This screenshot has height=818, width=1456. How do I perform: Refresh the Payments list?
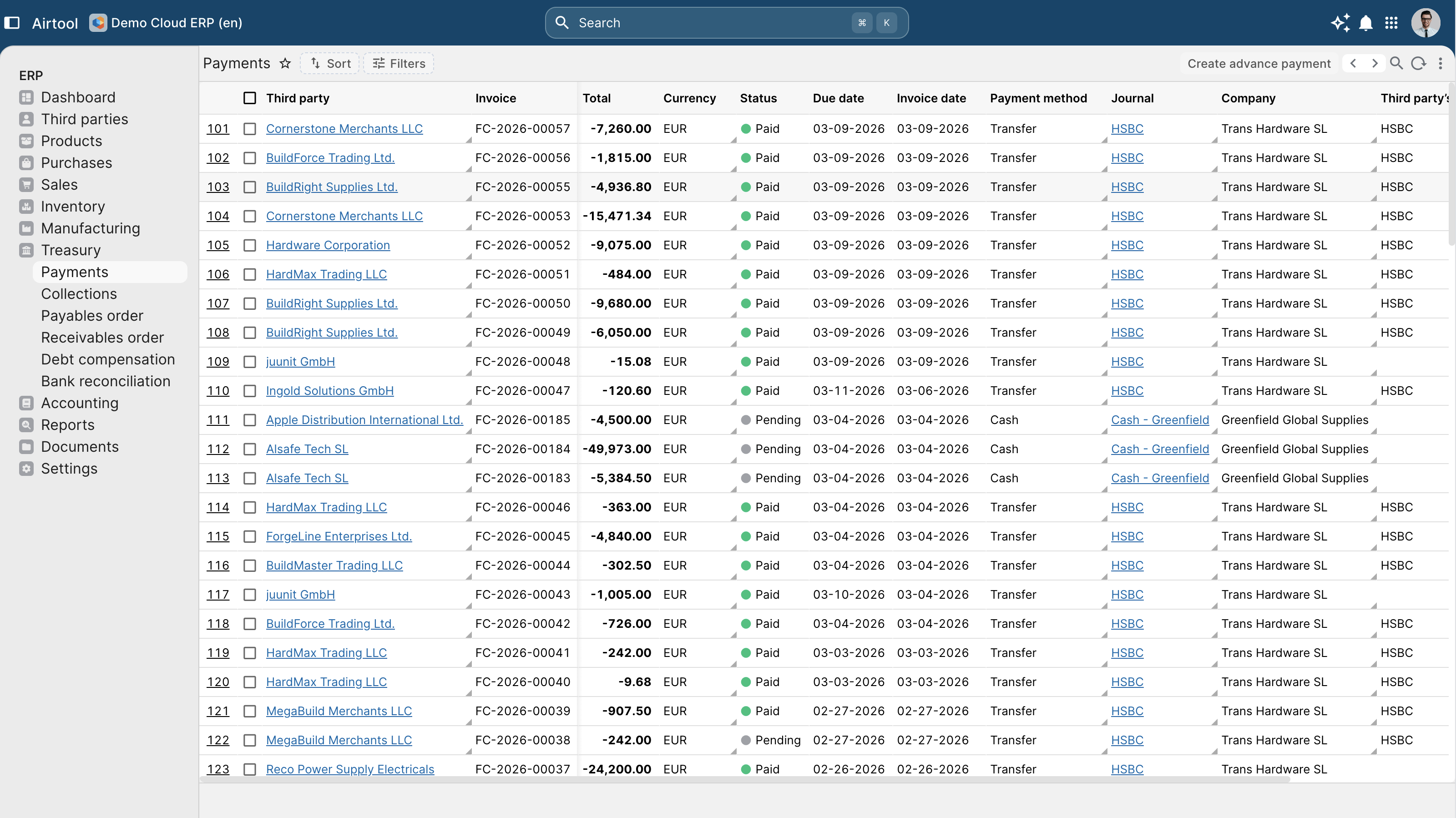coord(1418,63)
